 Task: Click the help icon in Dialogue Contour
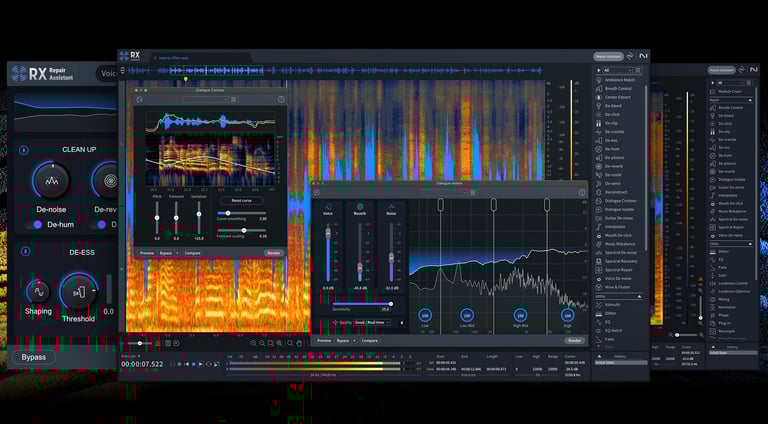point(281,99)
